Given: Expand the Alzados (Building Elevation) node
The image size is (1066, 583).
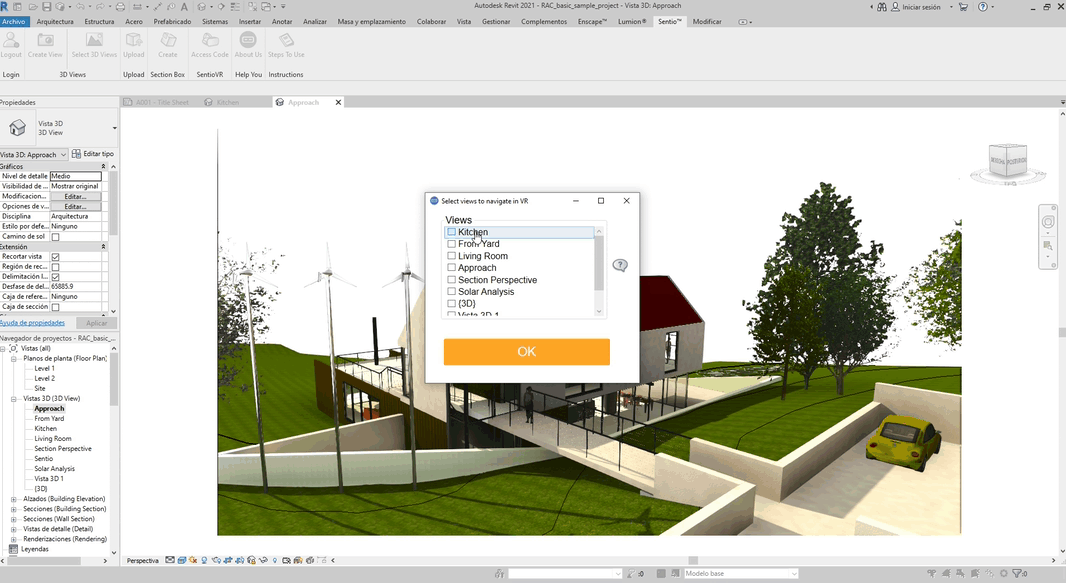Looking at the screenshot, I should 14,499.
